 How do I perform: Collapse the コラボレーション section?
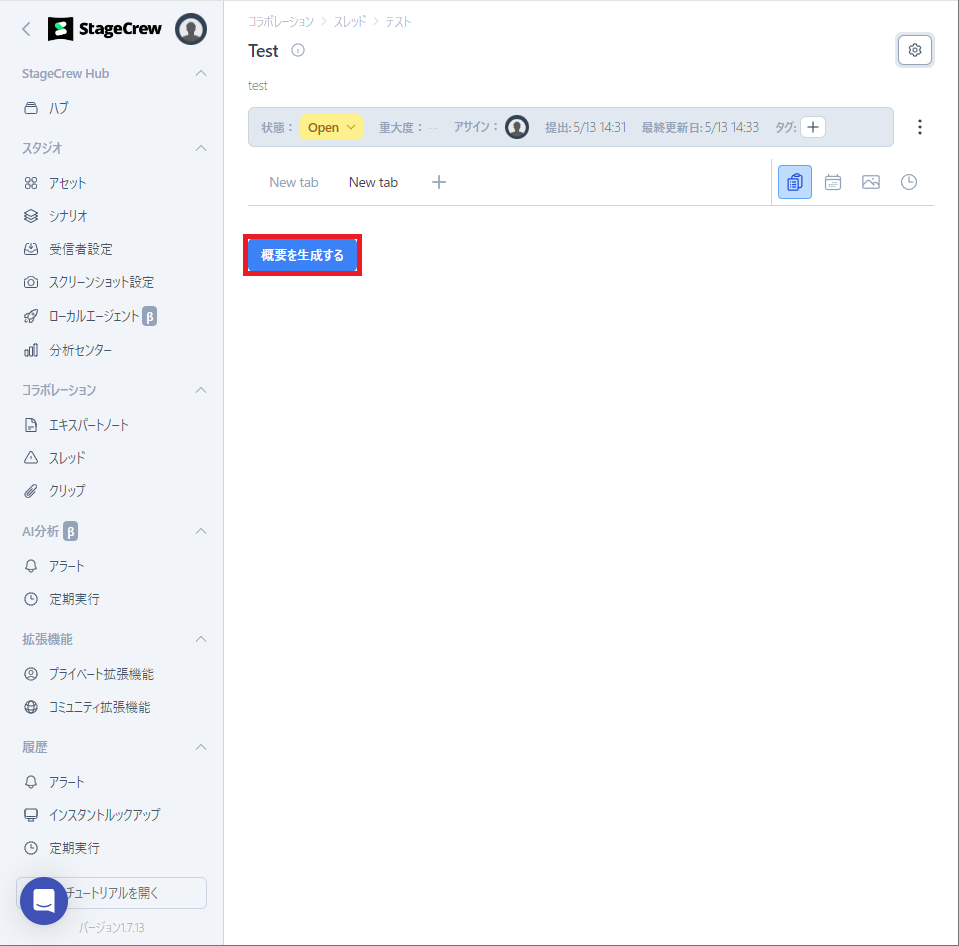(201, 390)
